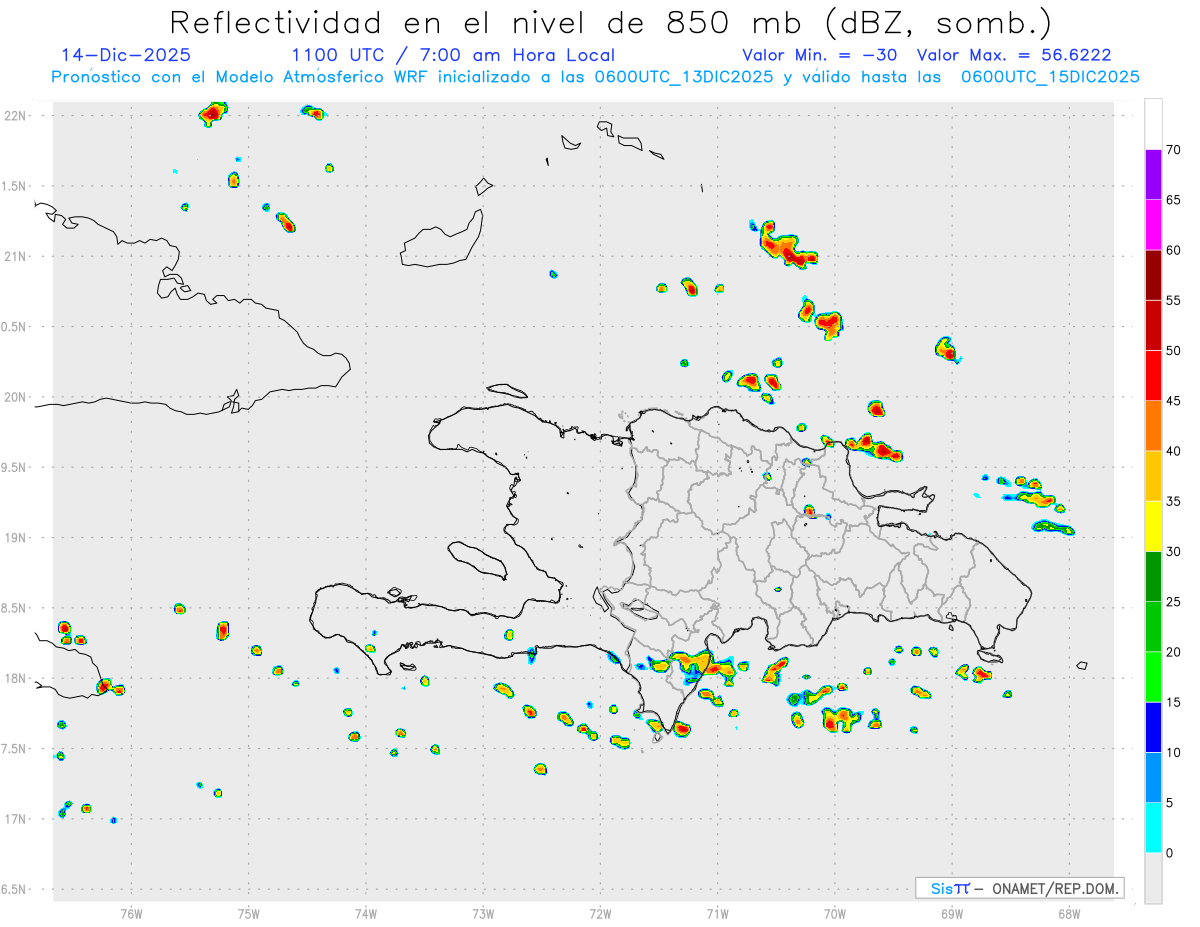Viewport: 1200px width, 927px height.
Task: Click the time label '1100 UTC / 7:00 am Hora Local'
Action: tap(453, 55)
